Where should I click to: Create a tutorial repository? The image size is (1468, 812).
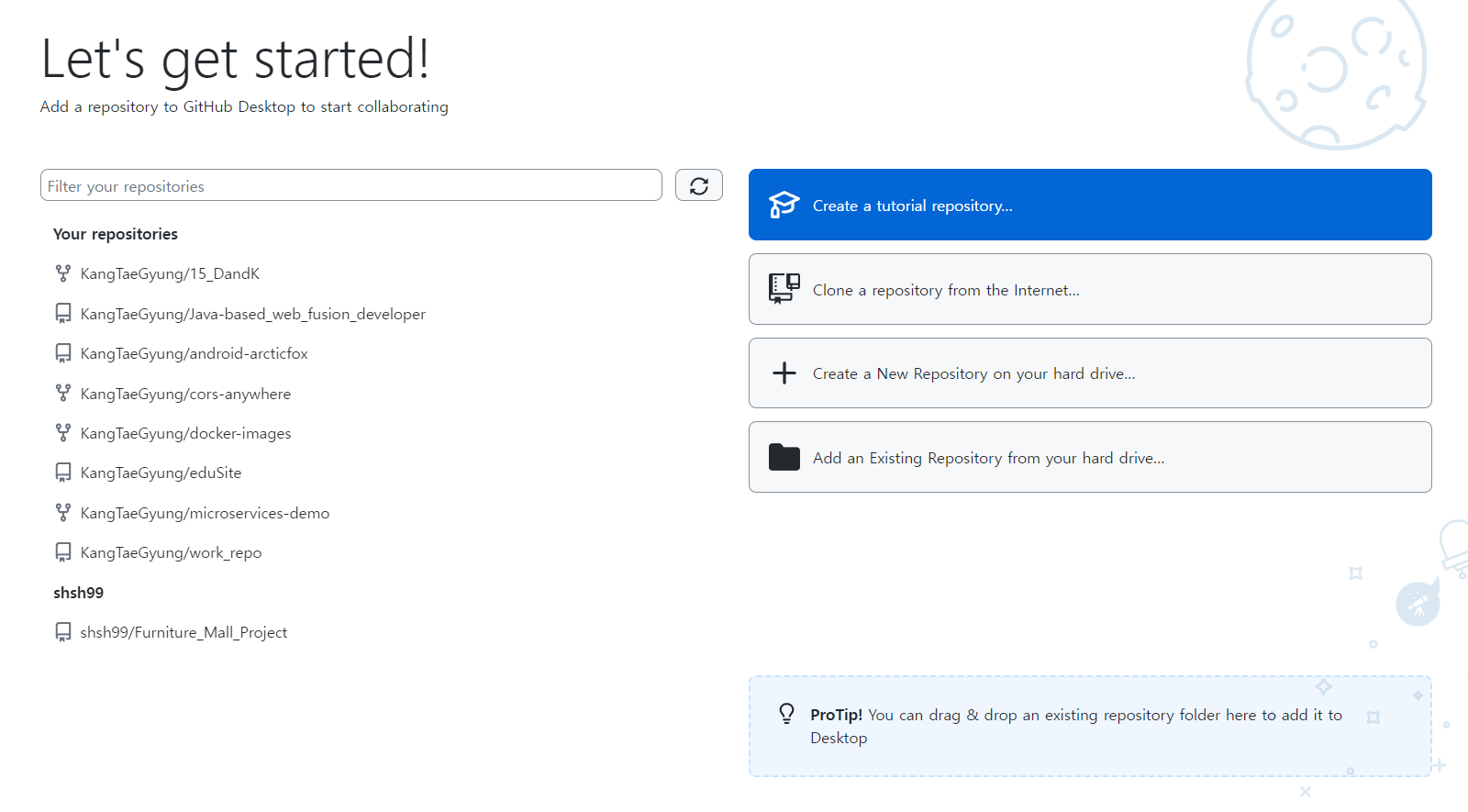pyautogui.click(x=1090, y=205)
